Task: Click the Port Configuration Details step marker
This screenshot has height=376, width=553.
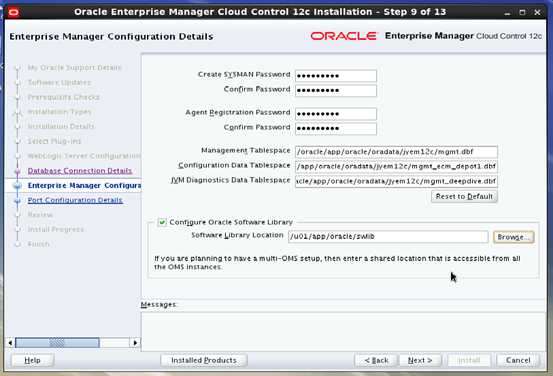Action: click(x=17, y=200)
